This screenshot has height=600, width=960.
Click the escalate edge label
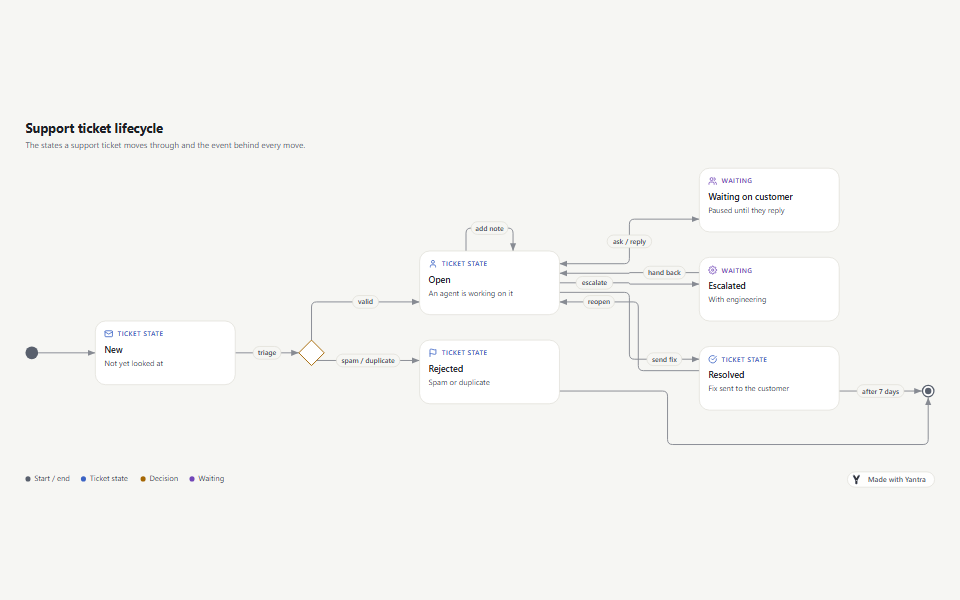point(594,282)
